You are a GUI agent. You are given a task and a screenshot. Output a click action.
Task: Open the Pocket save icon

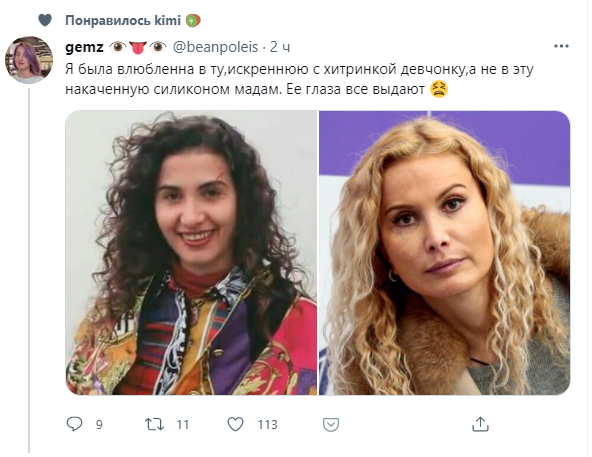pos(331,425)
